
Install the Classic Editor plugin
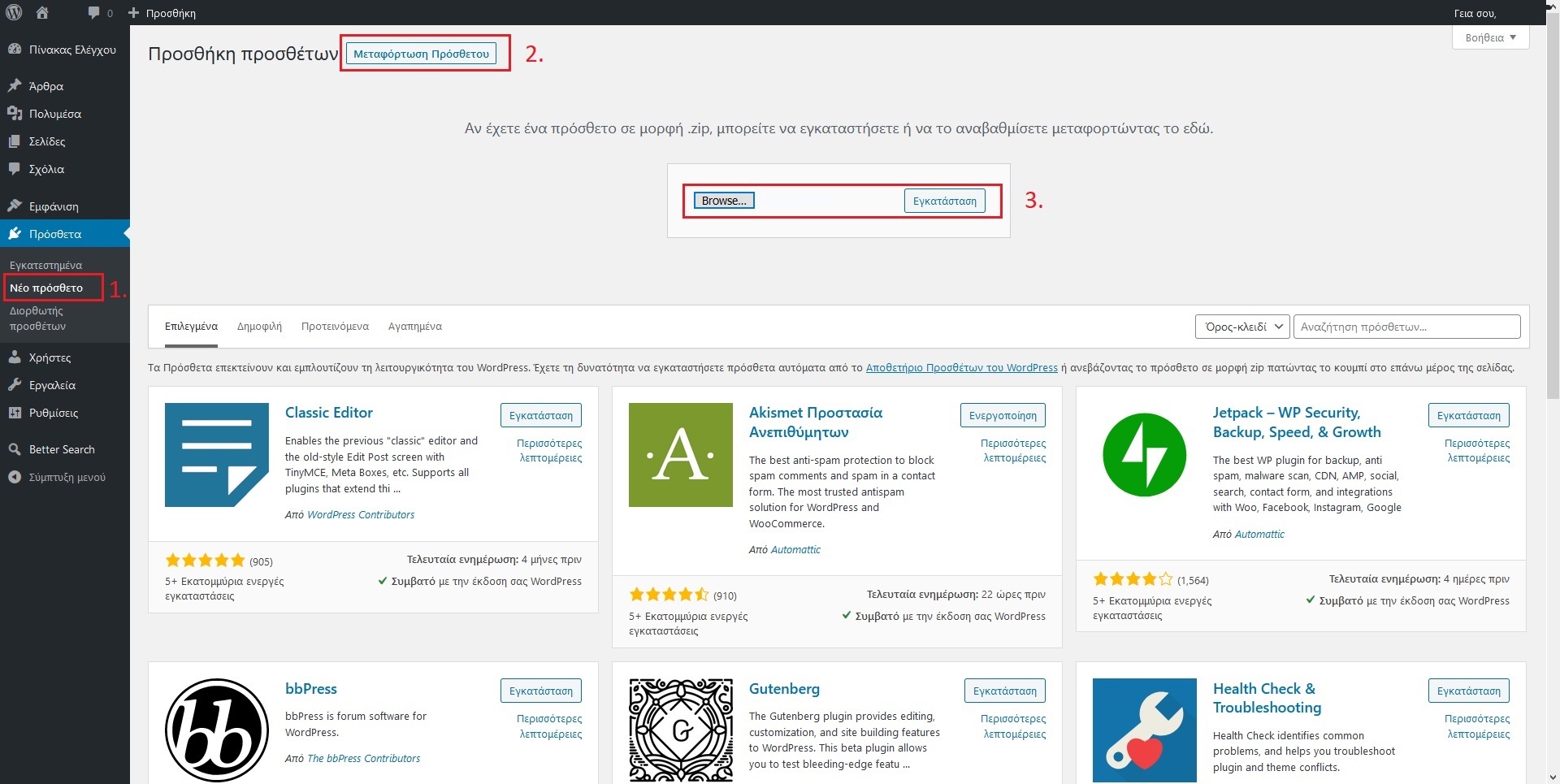(x=541, y=415)
